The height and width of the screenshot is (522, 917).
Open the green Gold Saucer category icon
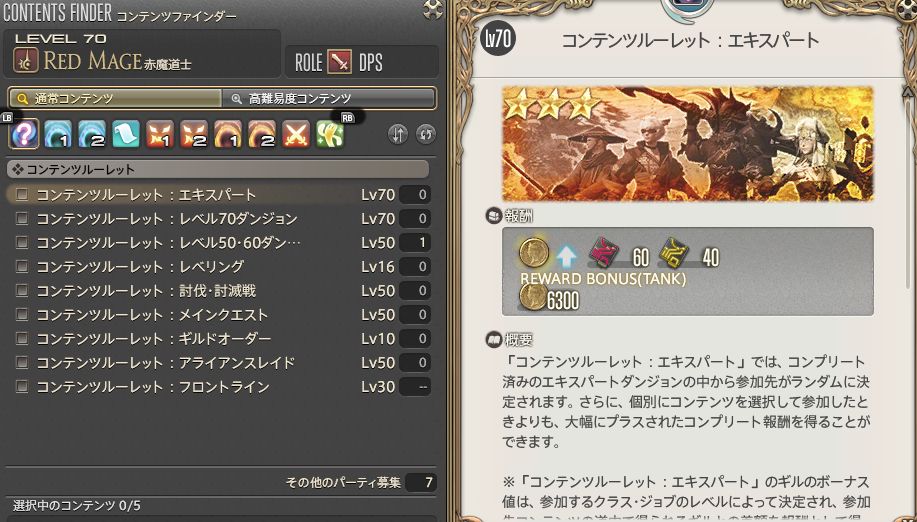point(330,134)
